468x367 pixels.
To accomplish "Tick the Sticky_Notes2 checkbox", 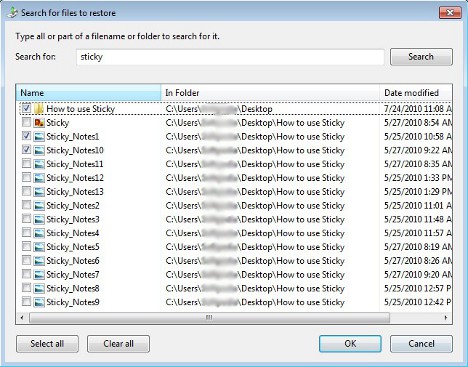I will click(x=26, y=205).
